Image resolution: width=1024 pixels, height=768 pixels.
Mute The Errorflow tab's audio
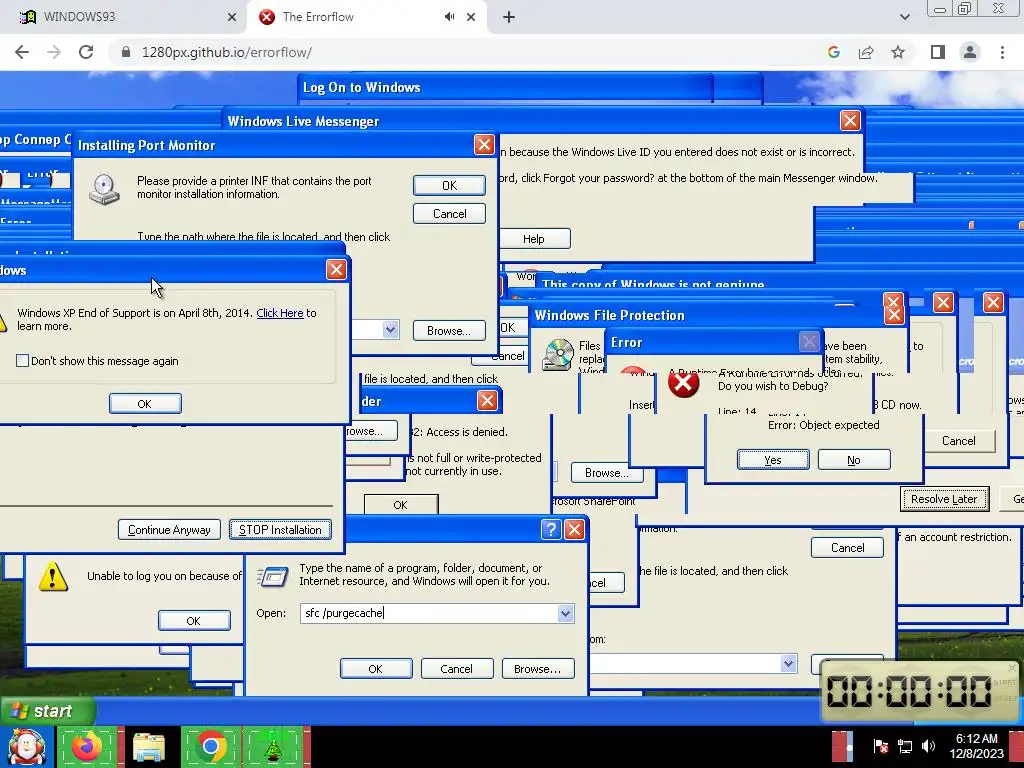(449, 17)
